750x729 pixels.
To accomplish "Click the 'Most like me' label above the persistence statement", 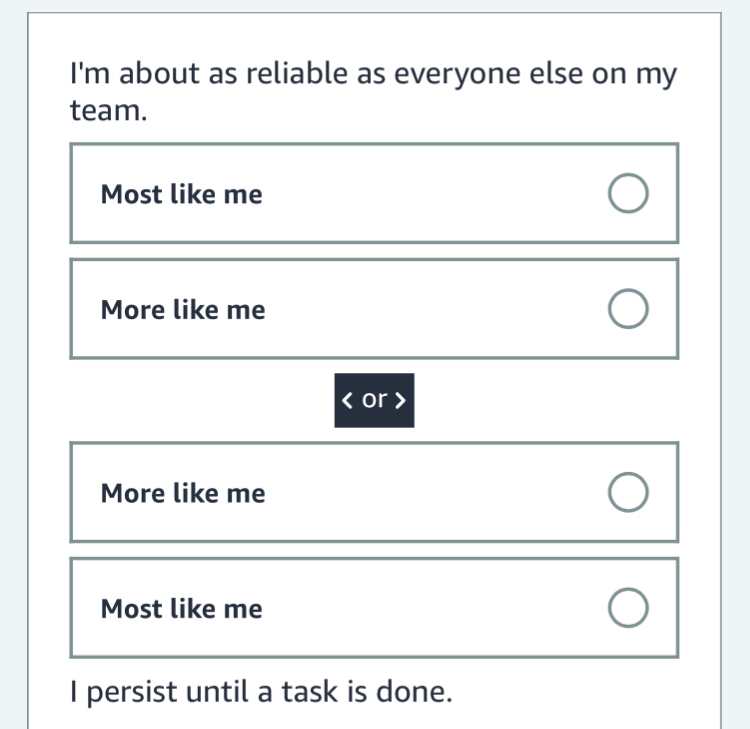I will (x=181, y=609).
